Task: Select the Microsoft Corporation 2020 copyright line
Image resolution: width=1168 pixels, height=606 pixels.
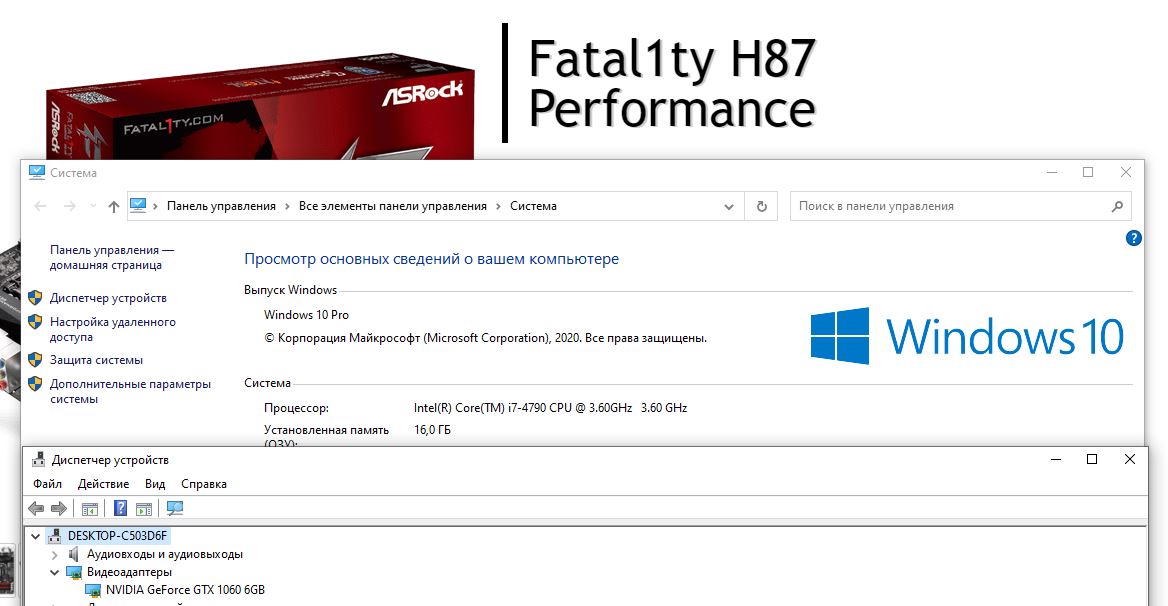Action: 485,338
